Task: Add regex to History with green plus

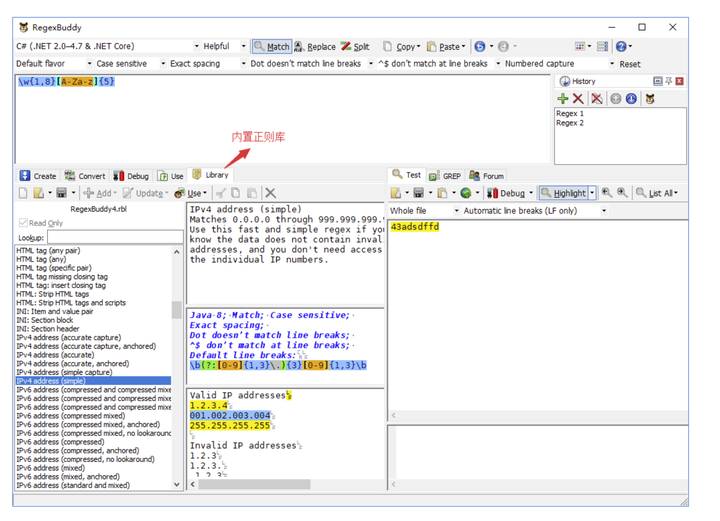Action: 563,99
